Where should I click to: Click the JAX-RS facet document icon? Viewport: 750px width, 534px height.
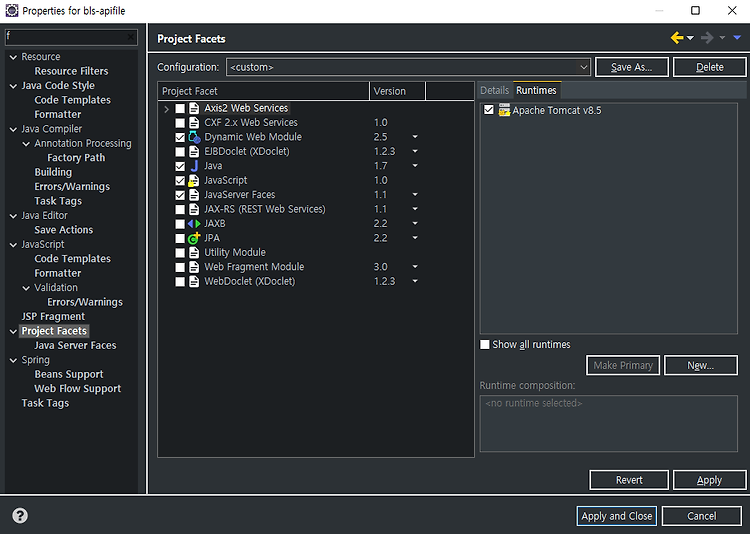click(x=194, y=209)
